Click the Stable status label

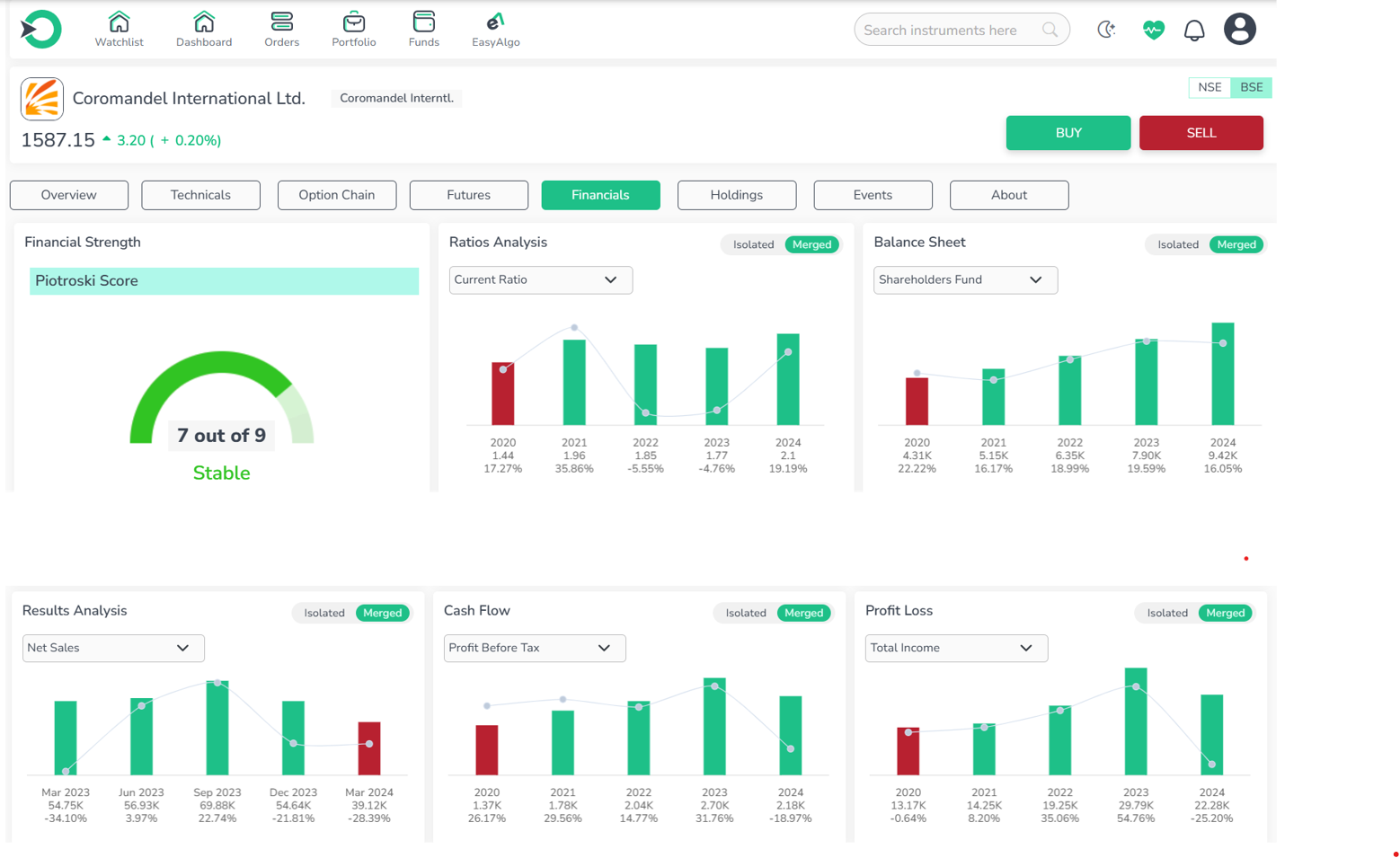[221, 473]
